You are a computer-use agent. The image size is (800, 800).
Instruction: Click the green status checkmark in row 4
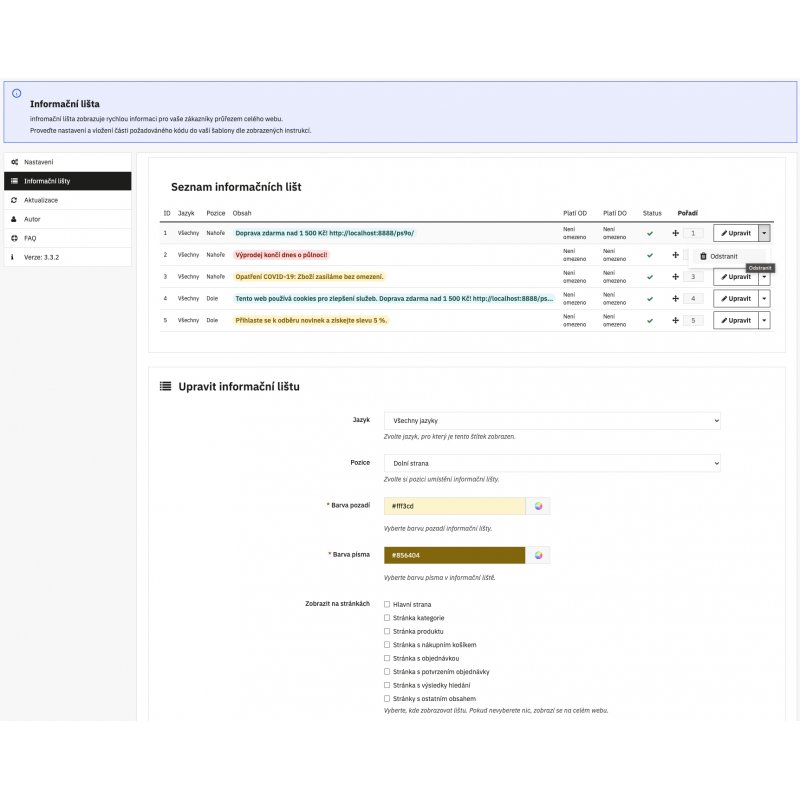[650, 299]
